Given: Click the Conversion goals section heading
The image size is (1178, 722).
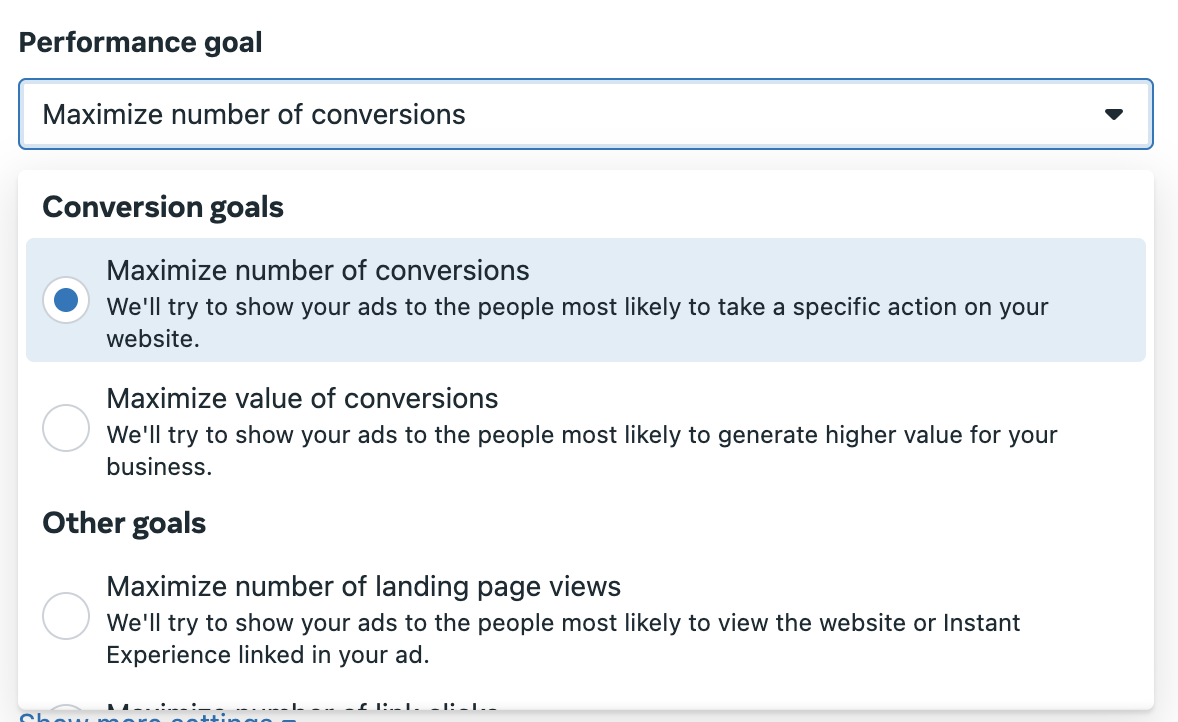Looking at the screenshot, I should coord(163,207).
